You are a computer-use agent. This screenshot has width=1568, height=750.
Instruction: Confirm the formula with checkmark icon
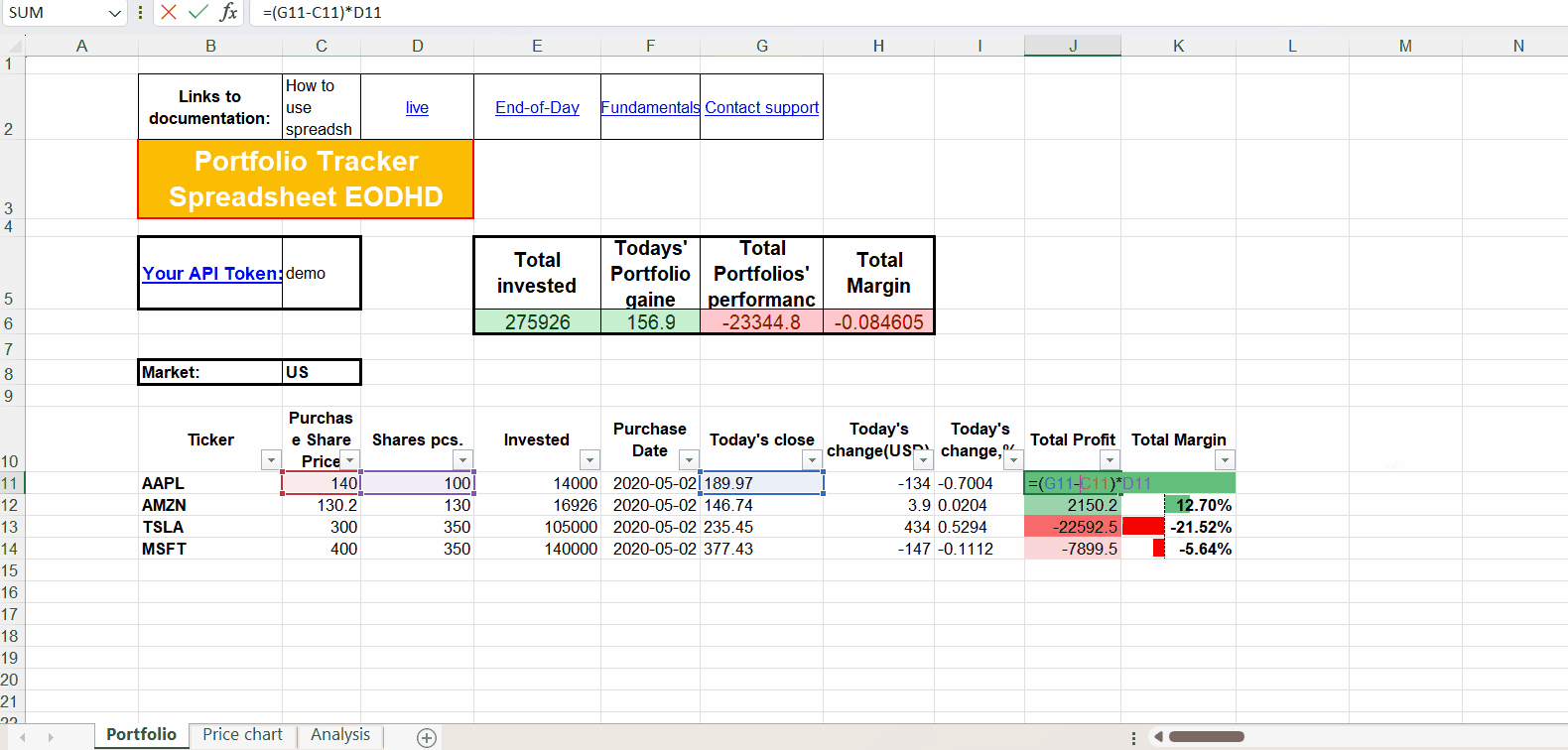pyautogui.click(x=198, y=12)
